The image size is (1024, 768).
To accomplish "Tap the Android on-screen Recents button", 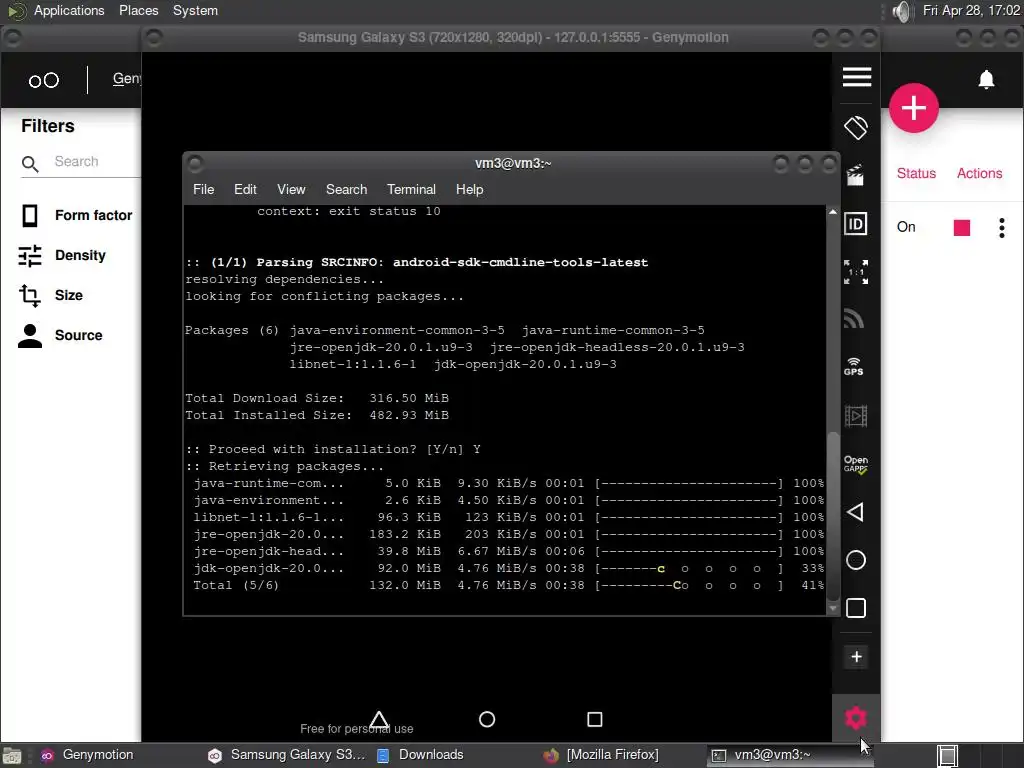I will (x=594, y=719).
